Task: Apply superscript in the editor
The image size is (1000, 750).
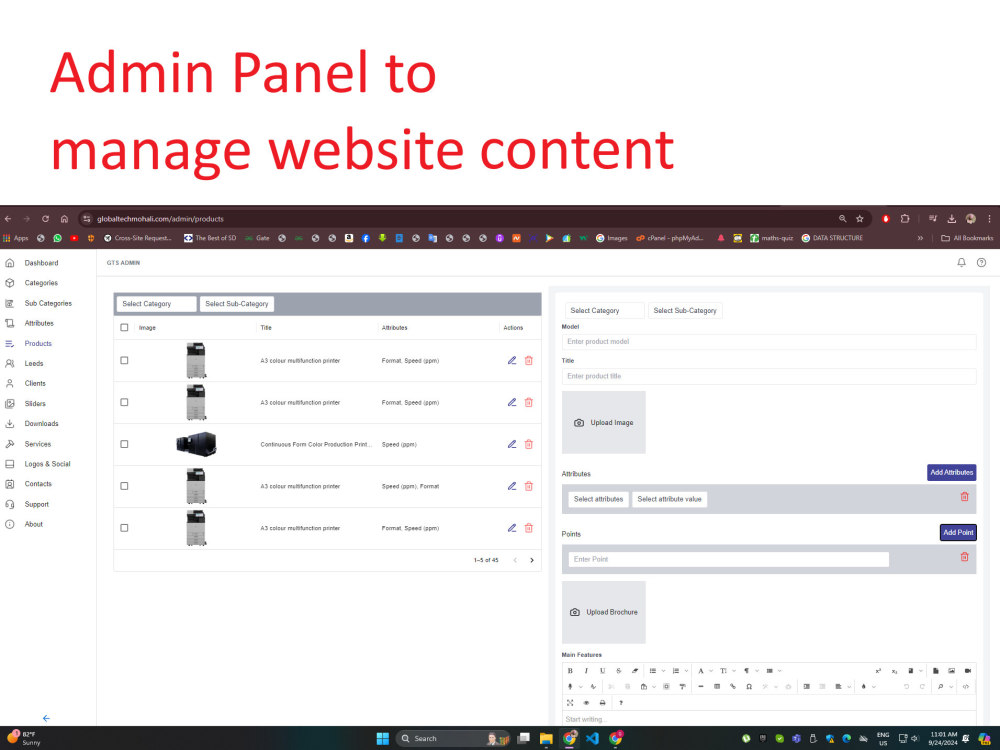Action: tap(878, 670)
